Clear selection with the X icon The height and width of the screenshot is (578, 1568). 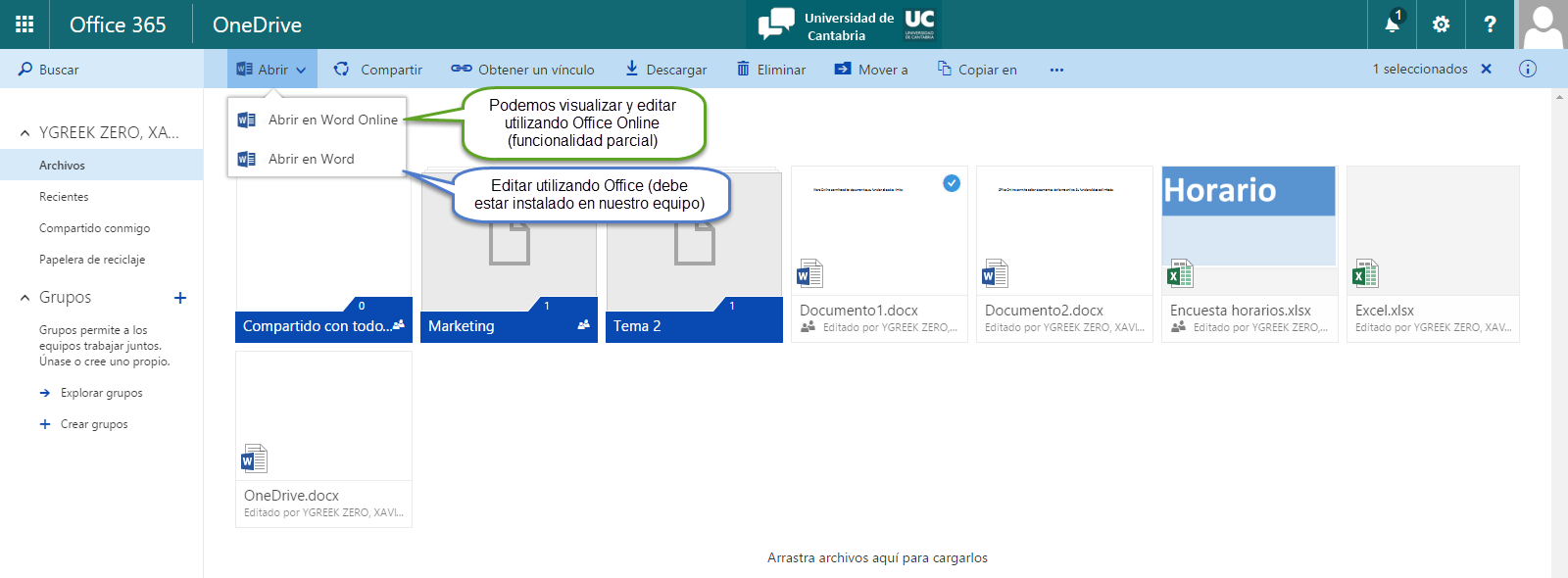coord(1487,69)
